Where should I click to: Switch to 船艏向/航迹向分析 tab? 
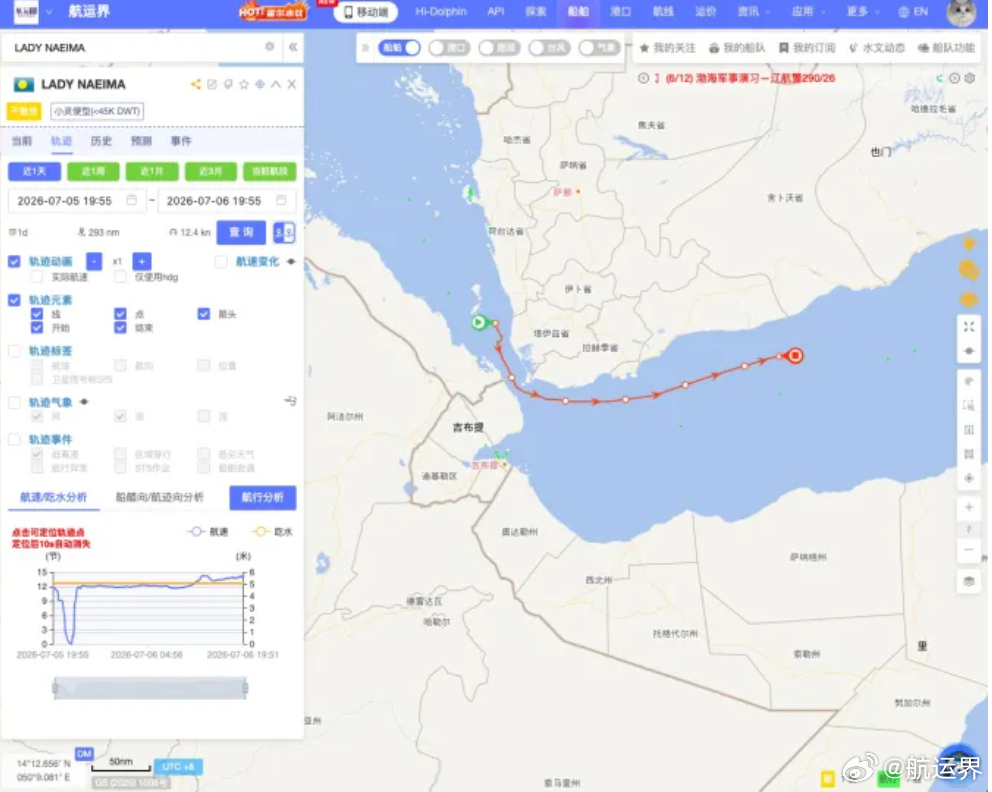159,497
